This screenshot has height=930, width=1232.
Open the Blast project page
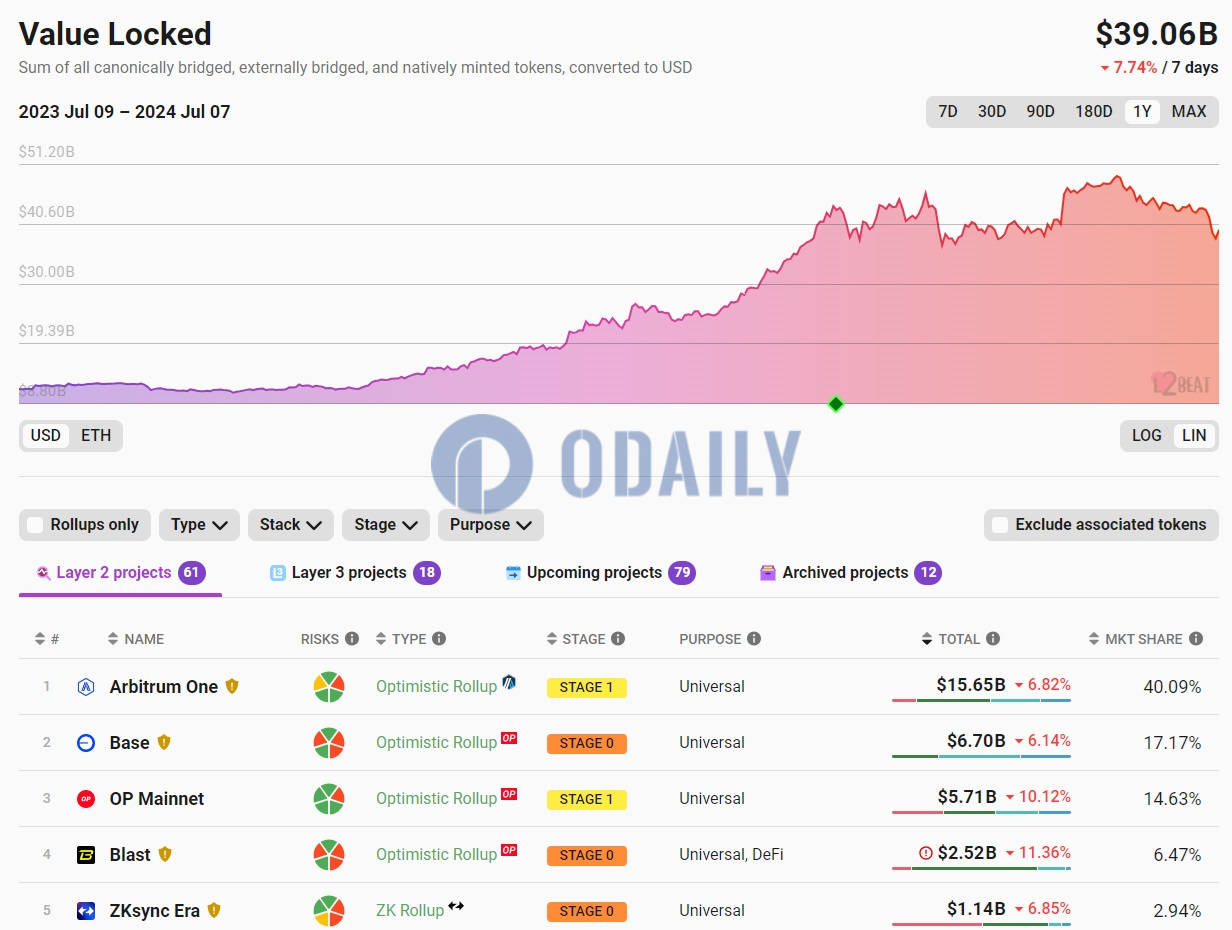pyautogui.click(x=130, y=855)
